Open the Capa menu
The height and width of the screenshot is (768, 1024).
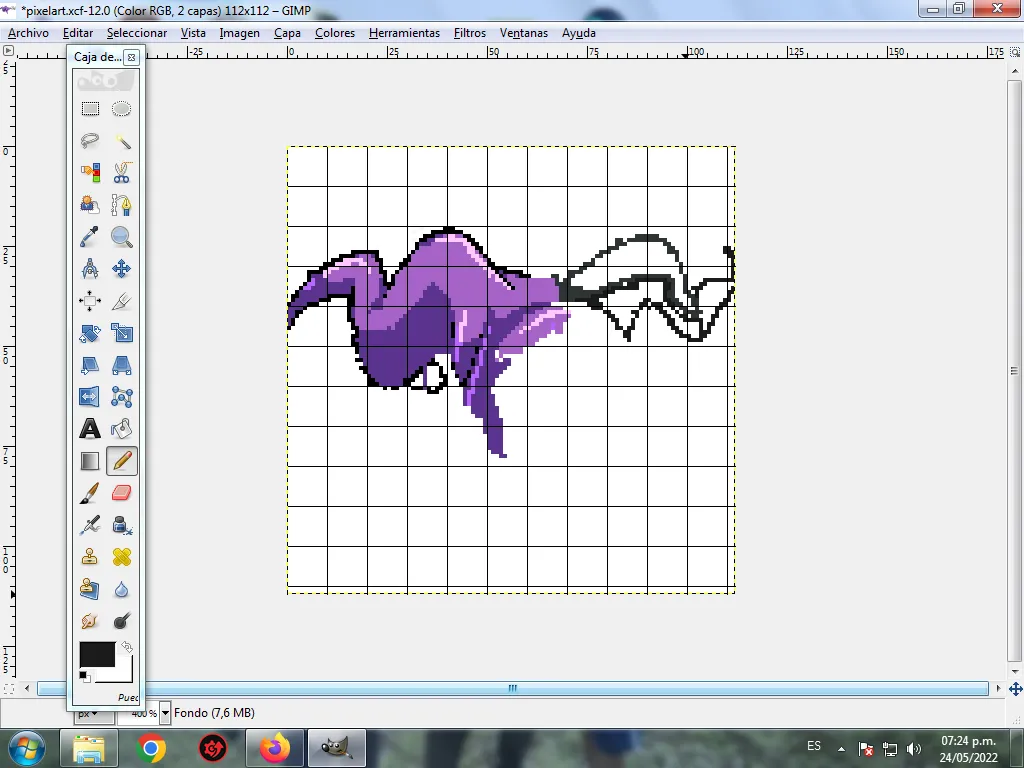click(x=287, y=33)
